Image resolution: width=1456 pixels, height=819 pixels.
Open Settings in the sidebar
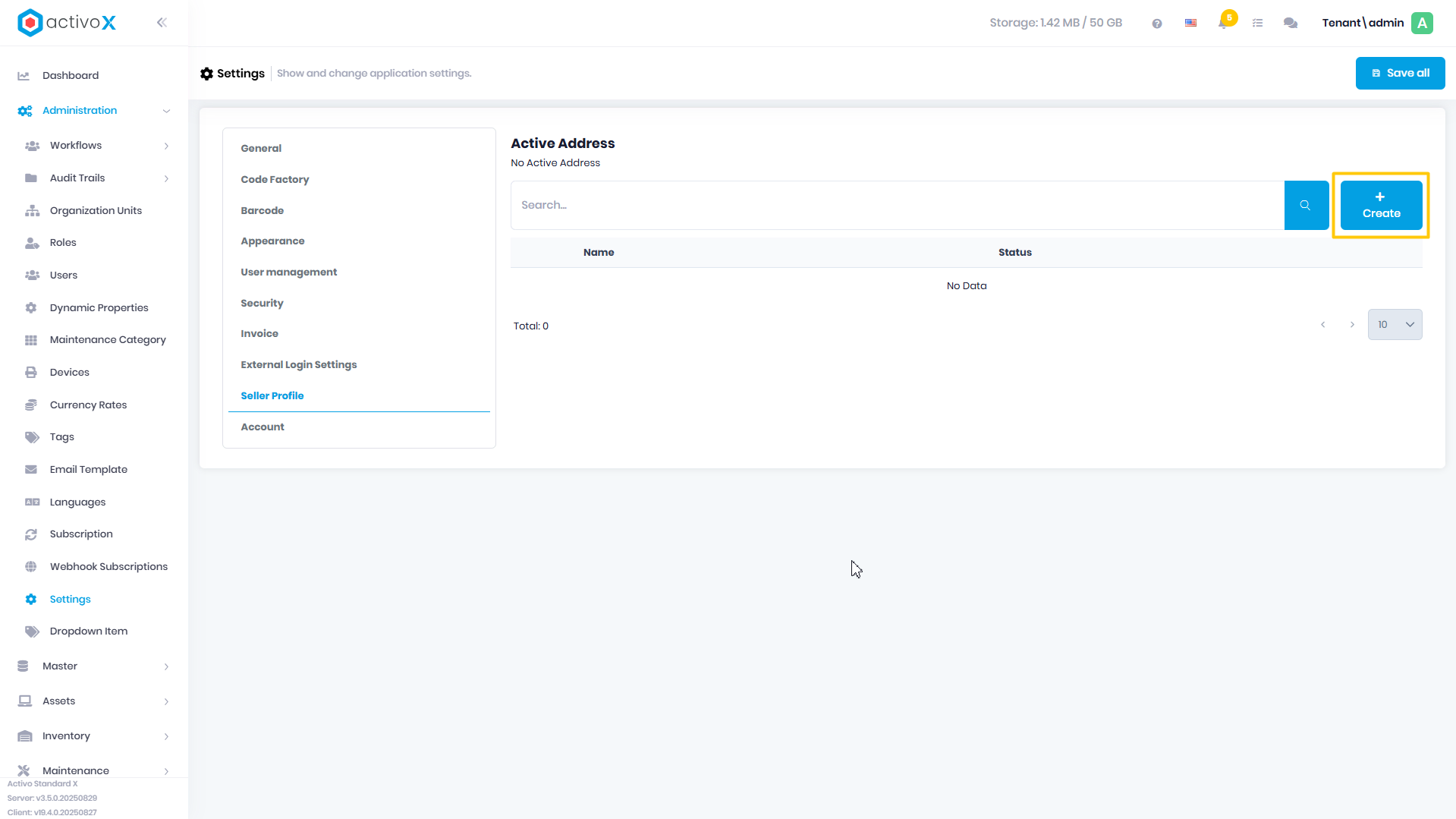(x=70, y=600)
